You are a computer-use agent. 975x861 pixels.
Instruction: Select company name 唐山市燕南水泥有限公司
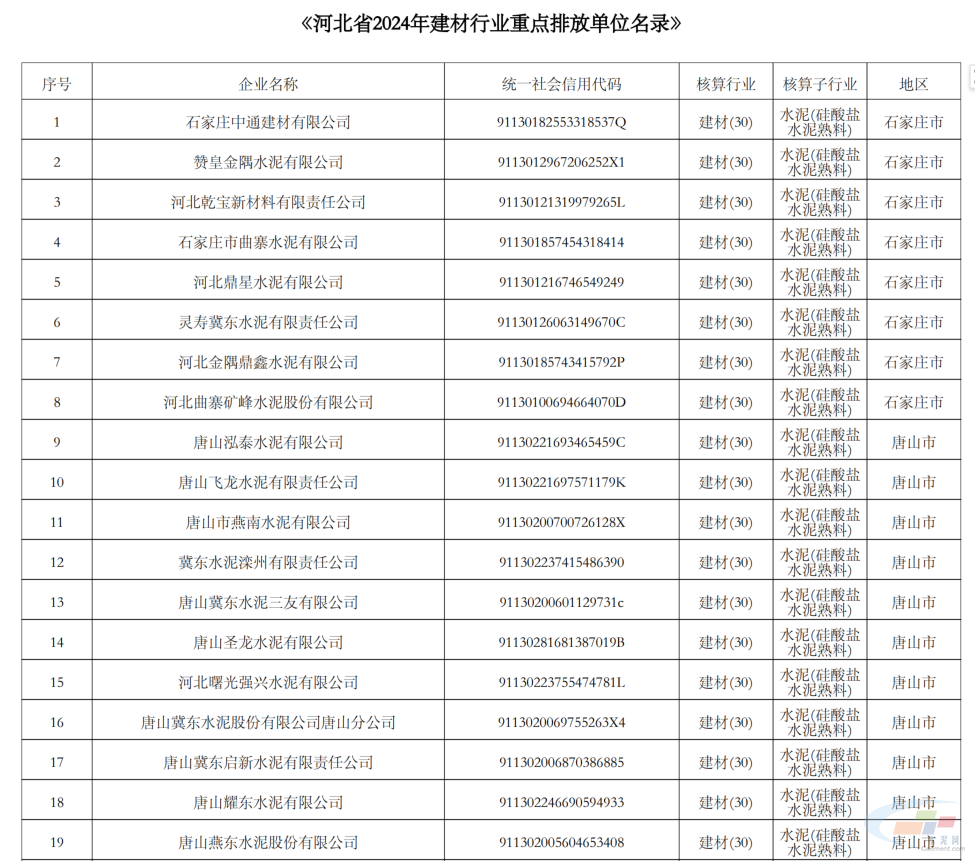[x=268, y=522]
